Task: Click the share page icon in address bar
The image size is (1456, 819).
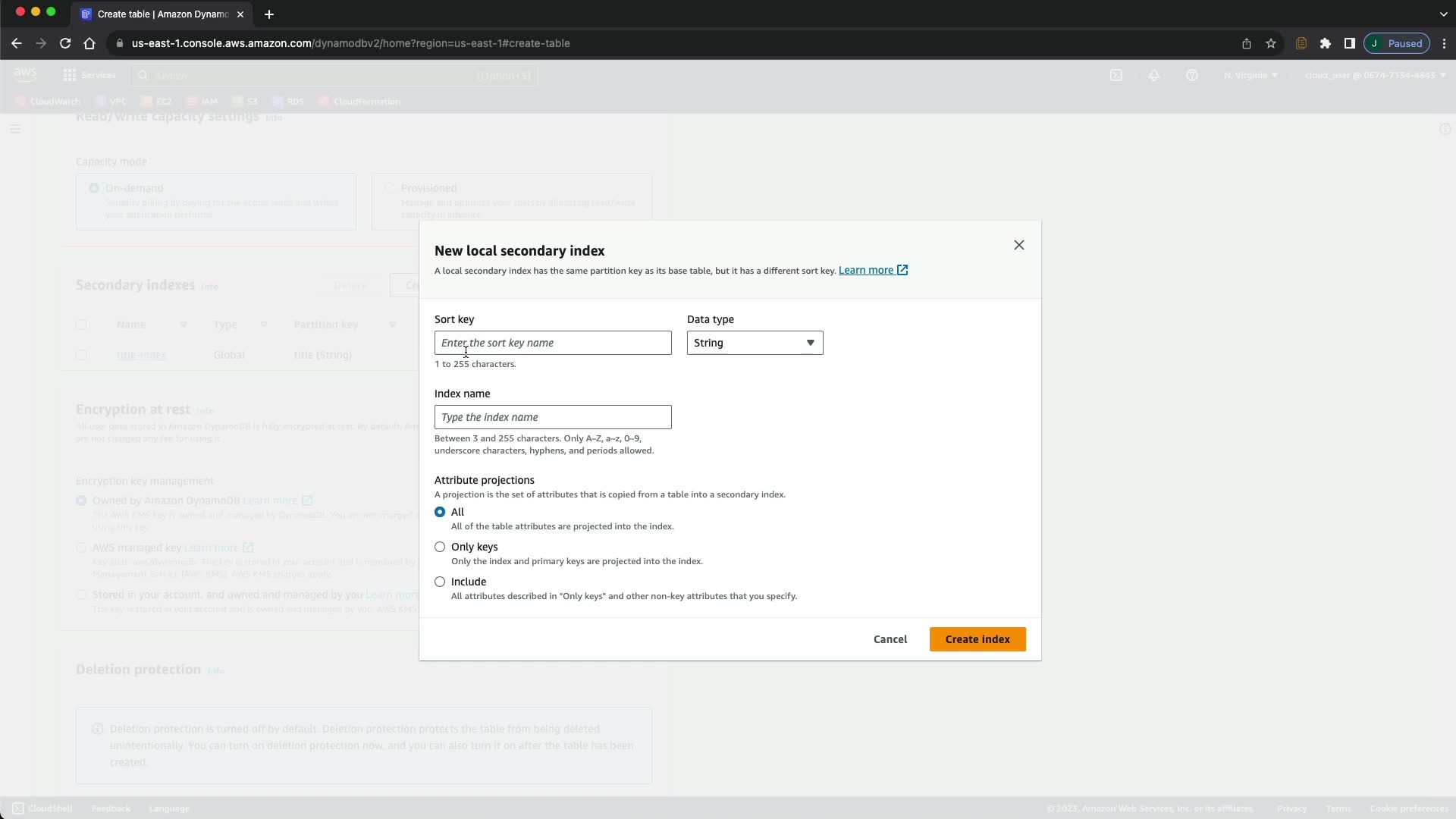Action: [x=1246, y=43]
